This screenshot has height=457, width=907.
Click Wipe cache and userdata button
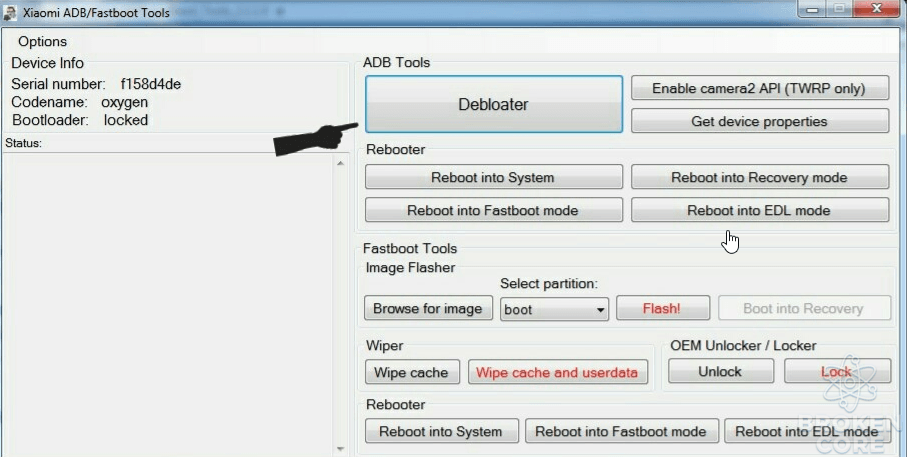tap(558, 372)
